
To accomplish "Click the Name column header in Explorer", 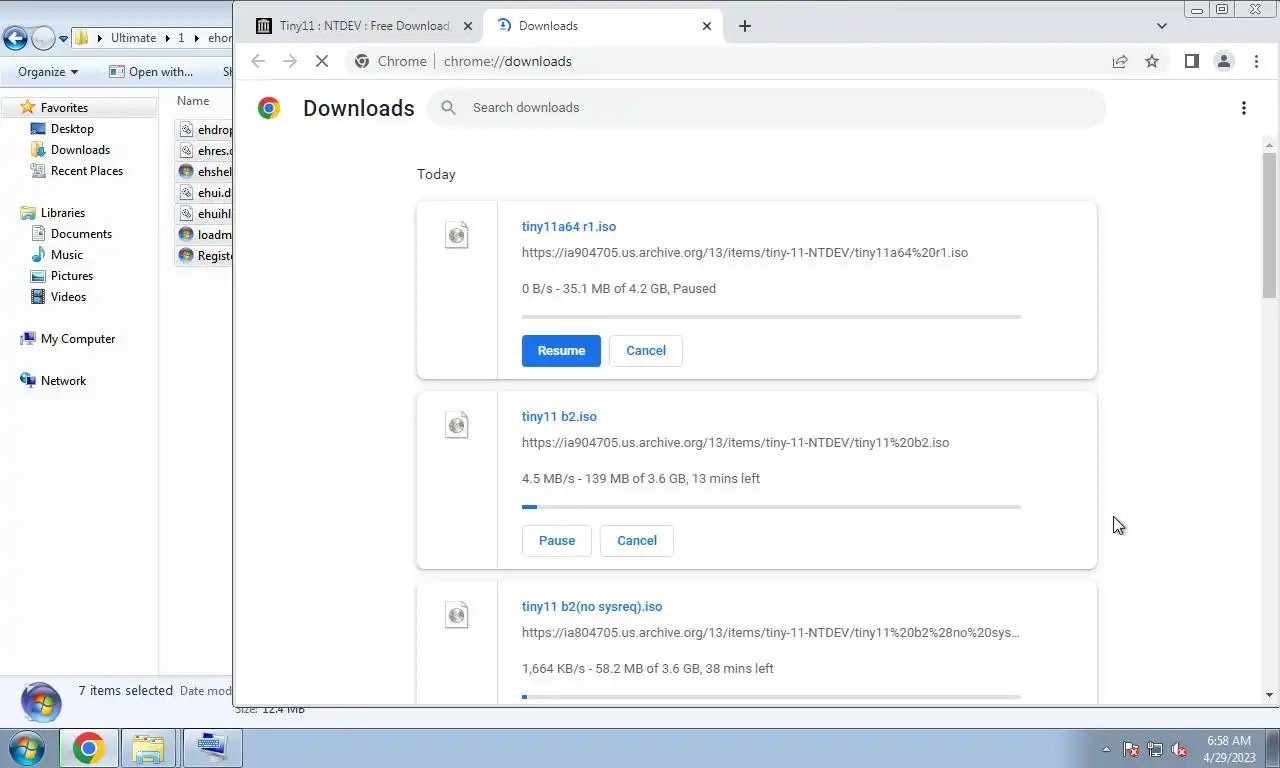I will (x=193, y=101).
